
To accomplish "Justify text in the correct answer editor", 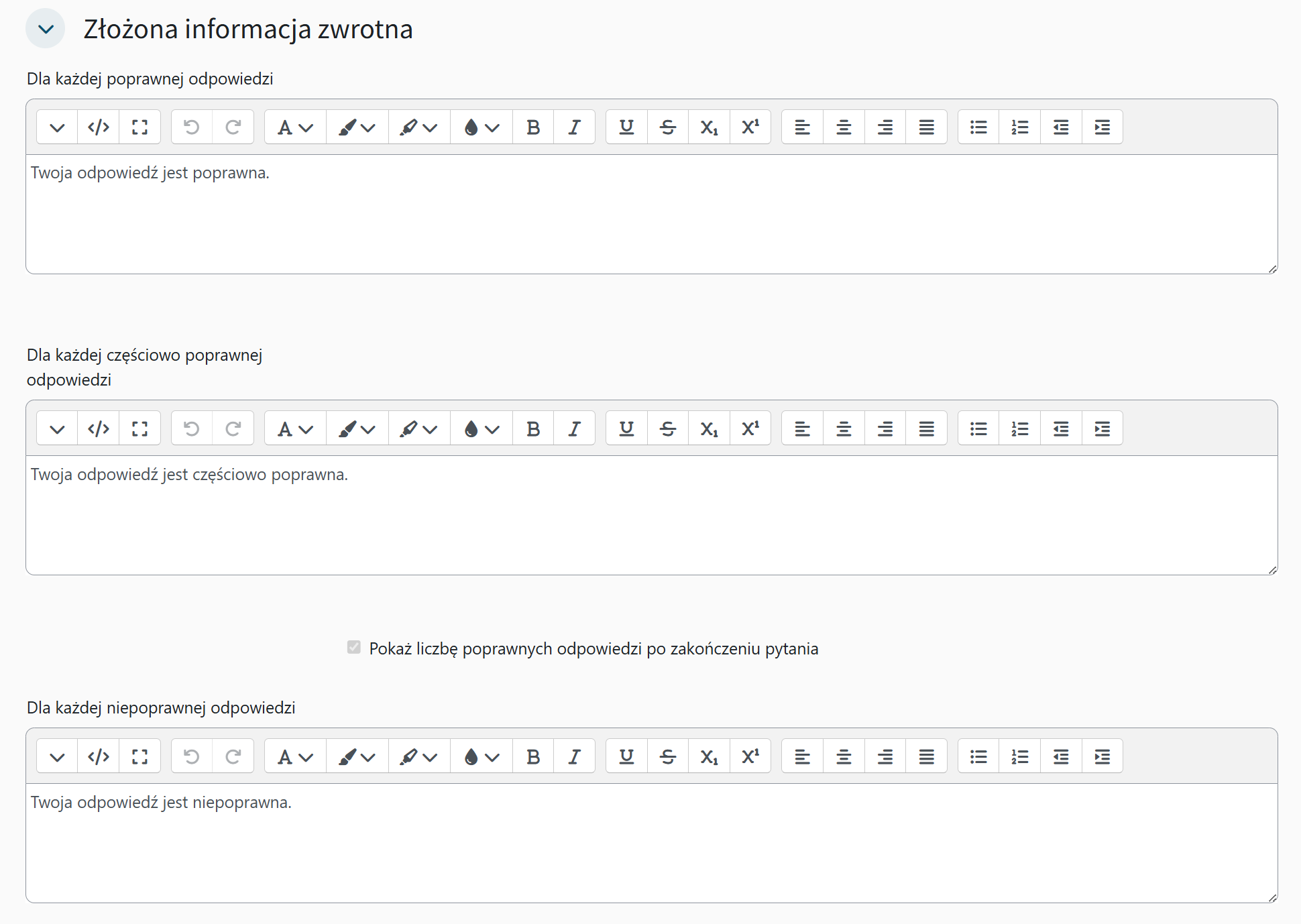I will click(926, 126).
